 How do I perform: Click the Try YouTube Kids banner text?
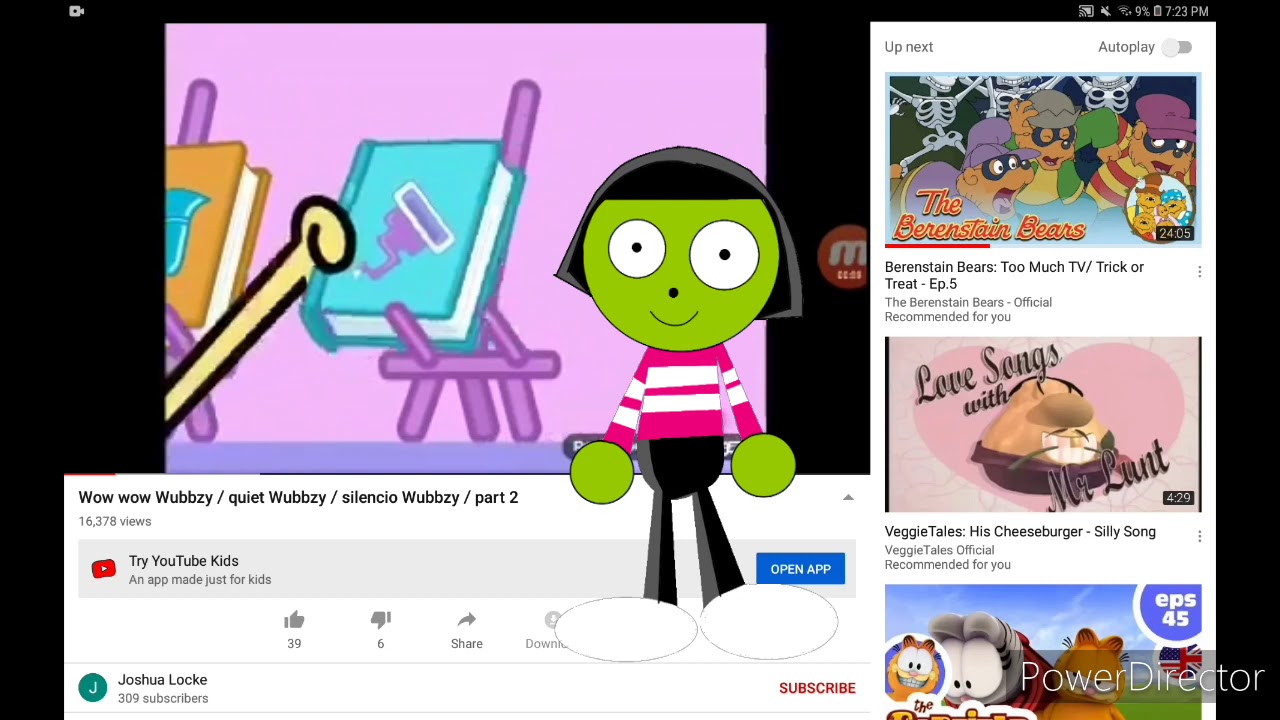point(183,561)
